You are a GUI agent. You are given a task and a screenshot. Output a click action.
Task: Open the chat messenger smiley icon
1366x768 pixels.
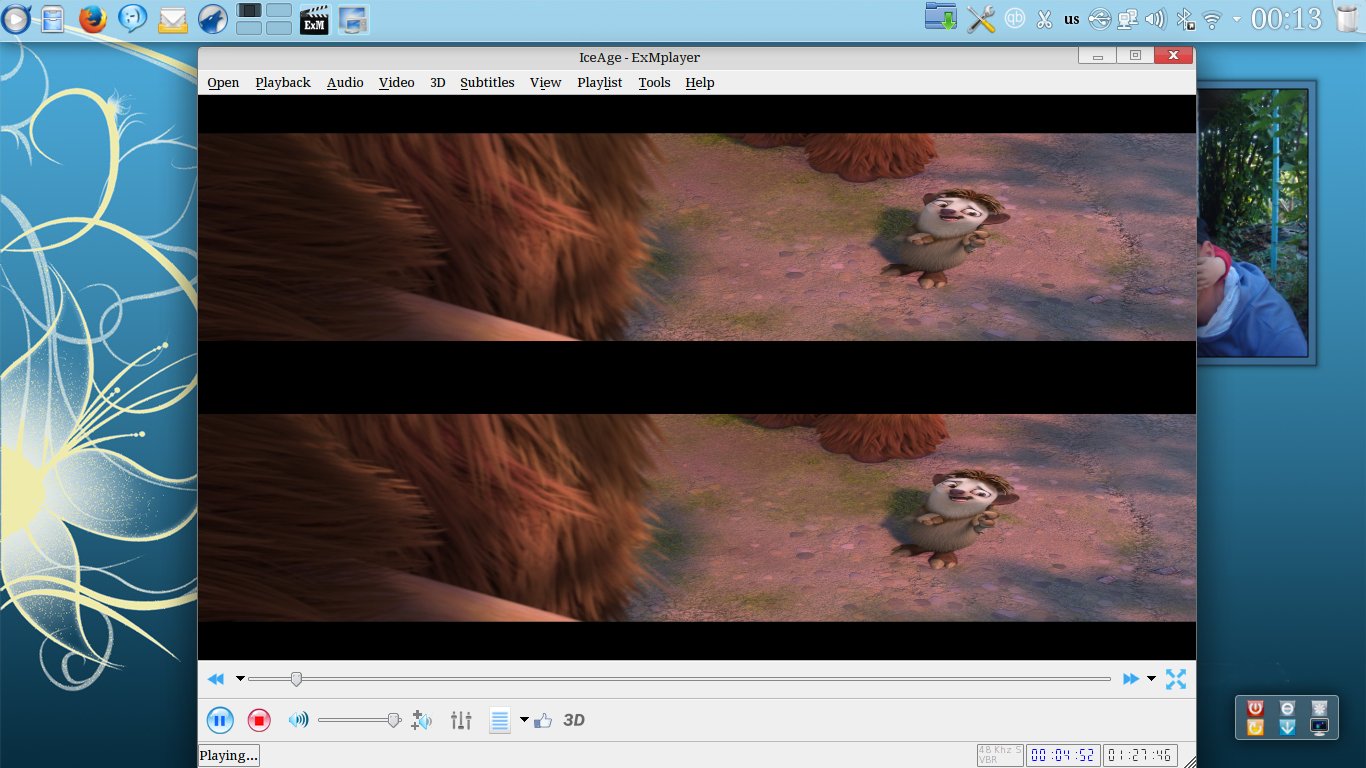pos(132,18)
